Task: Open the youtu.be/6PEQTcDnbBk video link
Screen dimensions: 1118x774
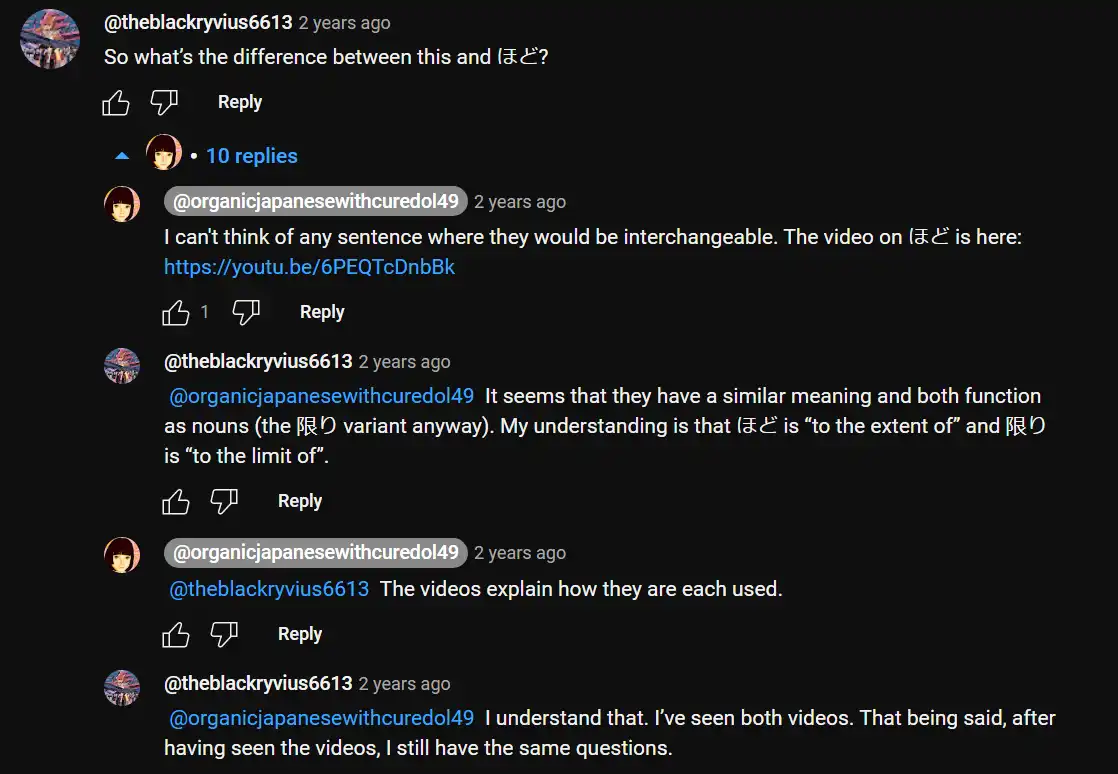Action: [x=309, y=267]
